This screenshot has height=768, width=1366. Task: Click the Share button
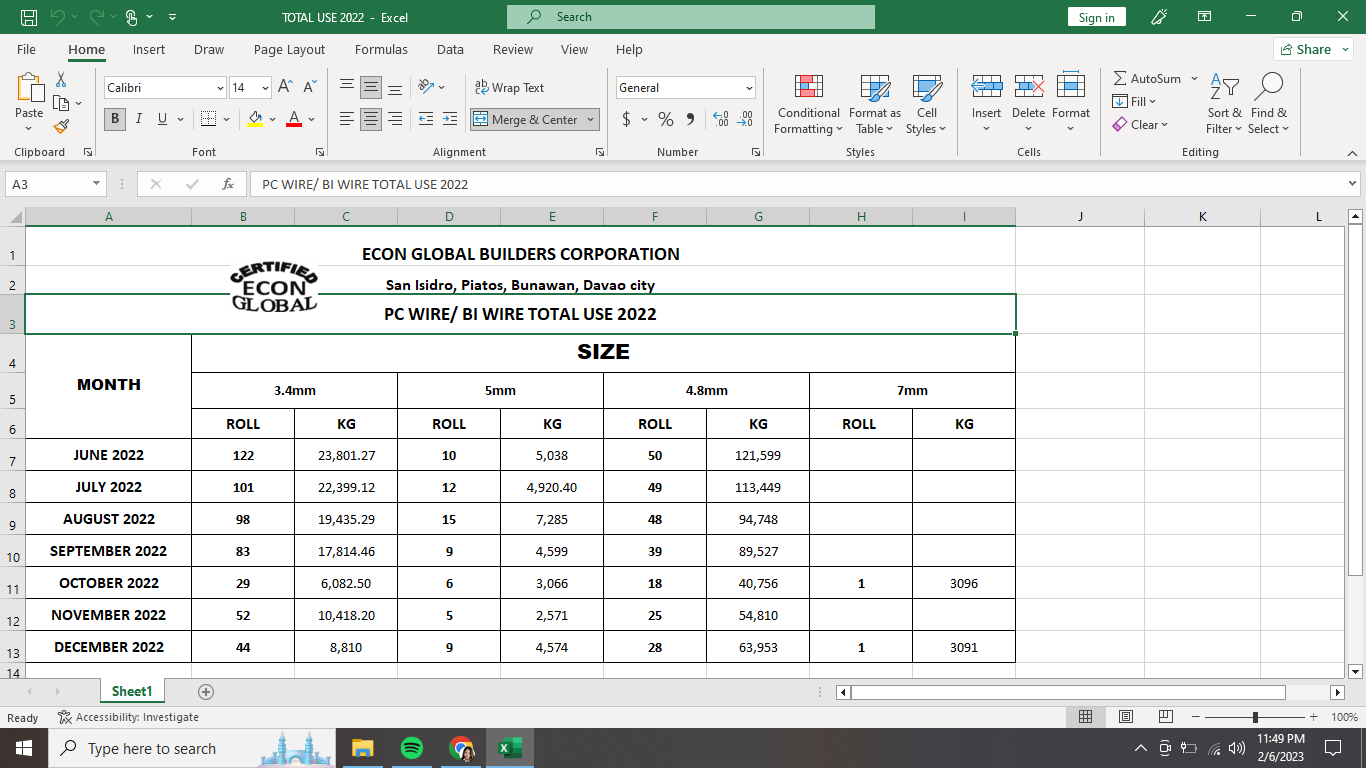(x=1313, y=49)
